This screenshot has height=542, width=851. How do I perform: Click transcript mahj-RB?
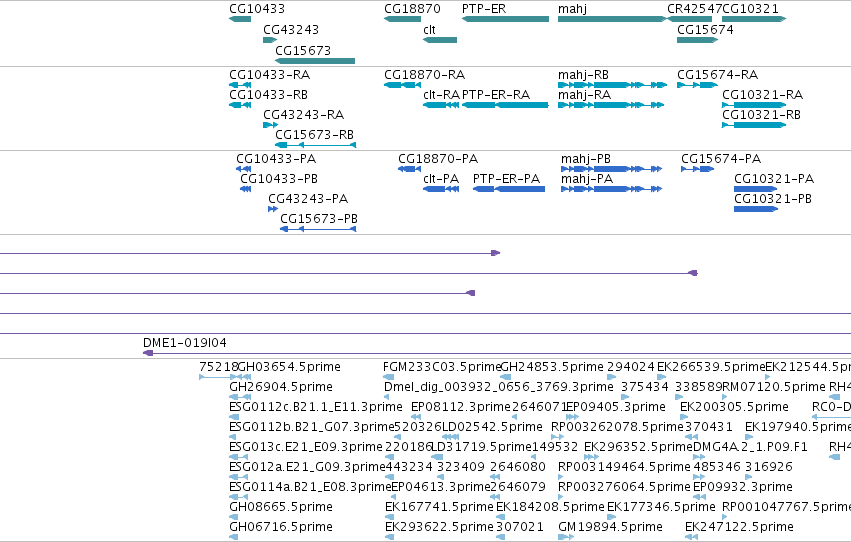[x=612, y=85]
